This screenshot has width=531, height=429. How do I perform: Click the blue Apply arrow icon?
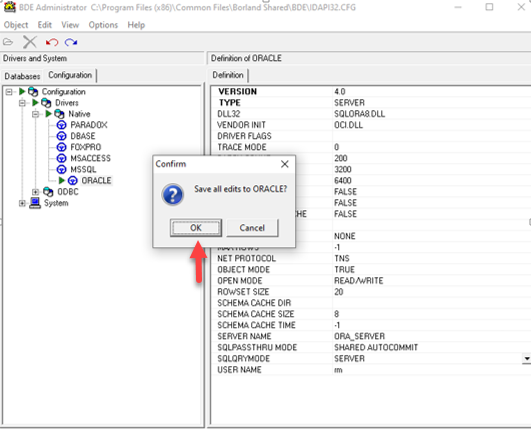click(x=71, y=42)
